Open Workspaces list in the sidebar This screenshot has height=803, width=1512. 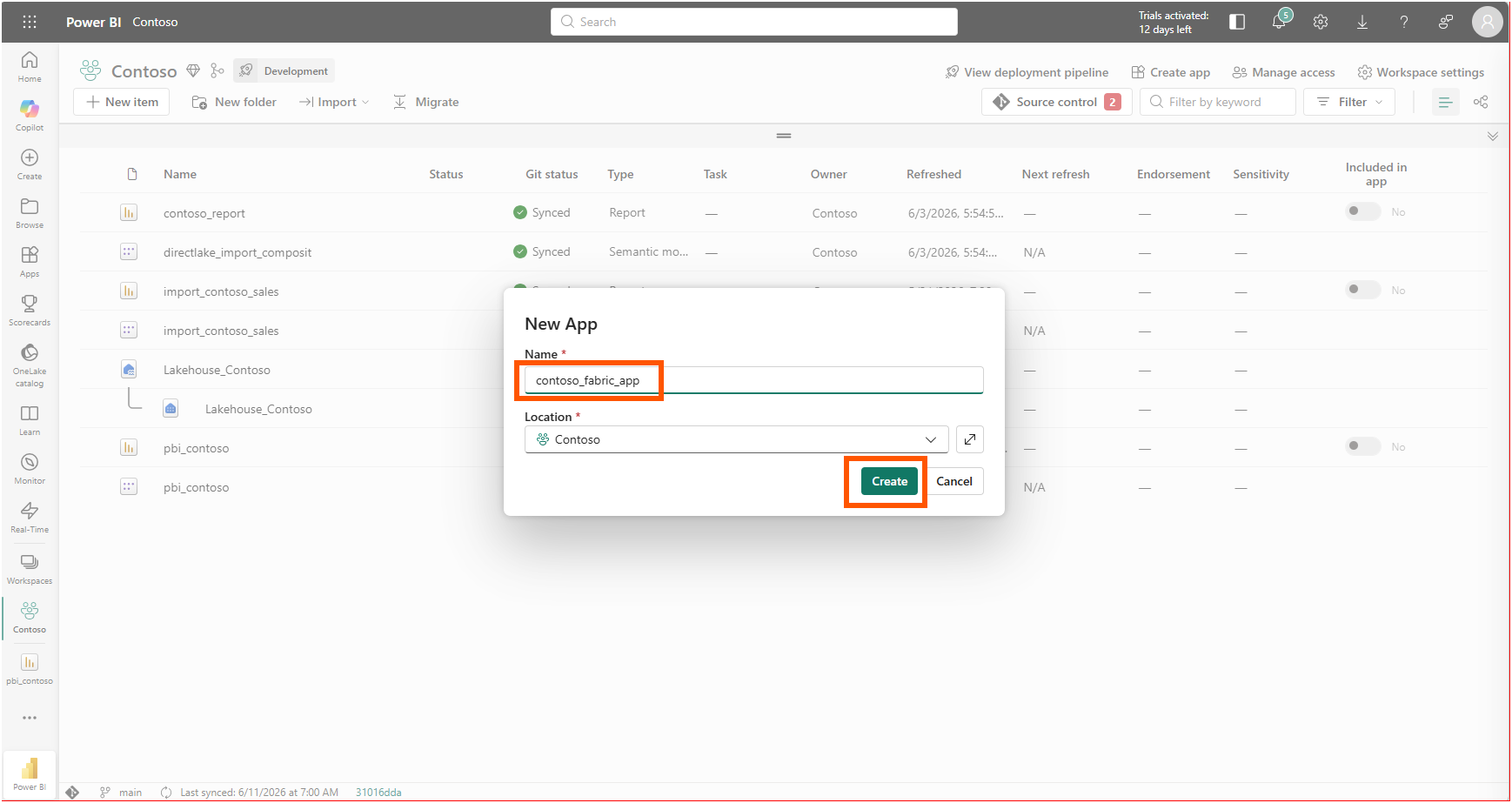30,568
